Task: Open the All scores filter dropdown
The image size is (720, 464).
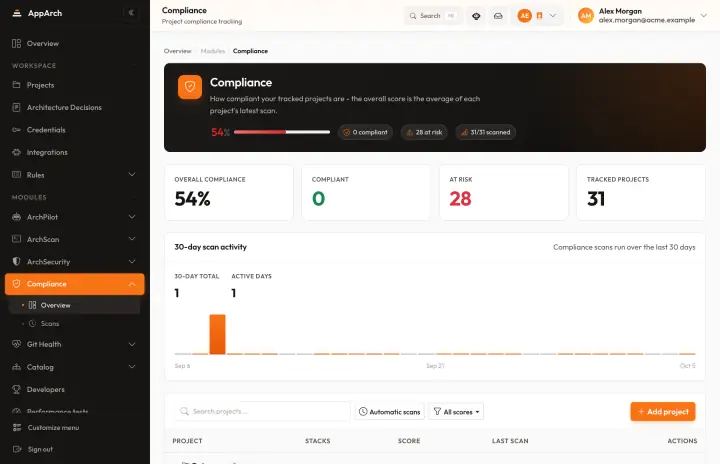Action: click(x=456, y=412)
